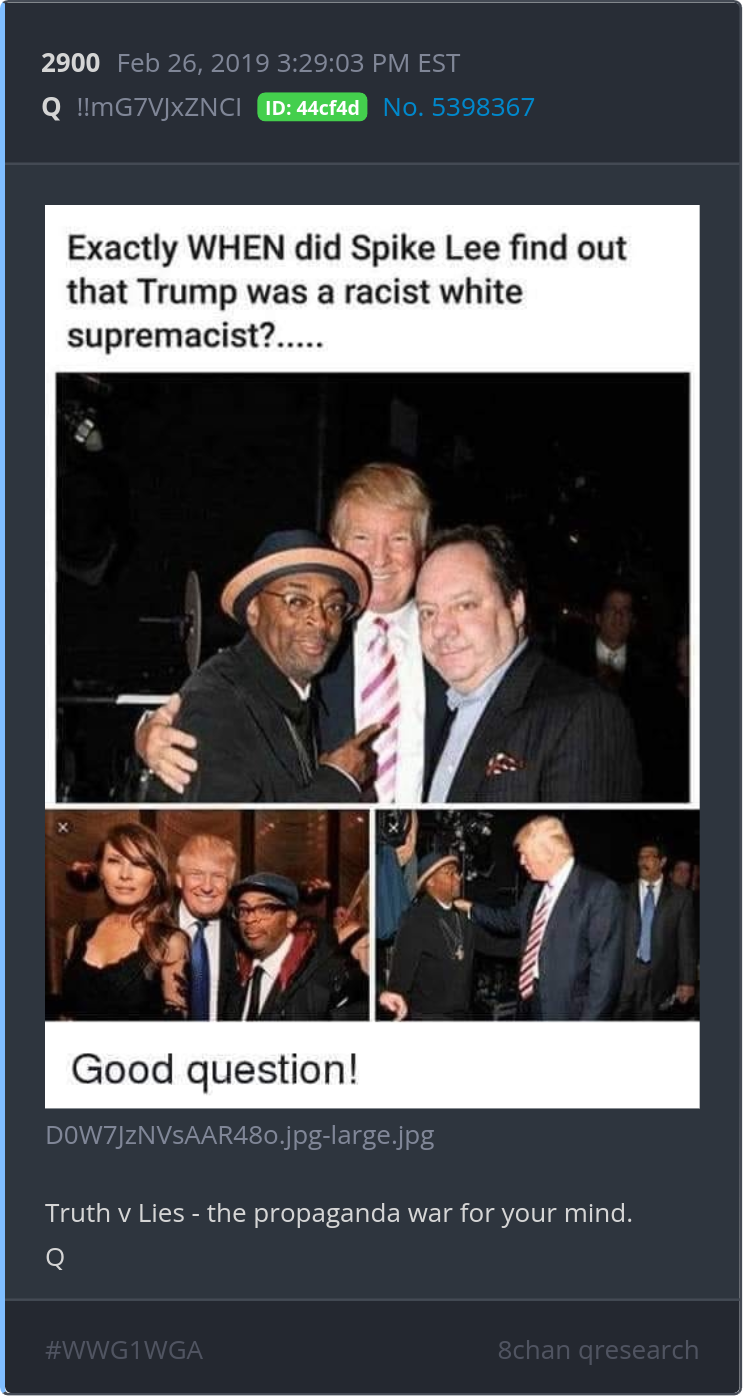
Task: Open post link No. 5398367
Action: pyautogui.click(x=459, y=107)
